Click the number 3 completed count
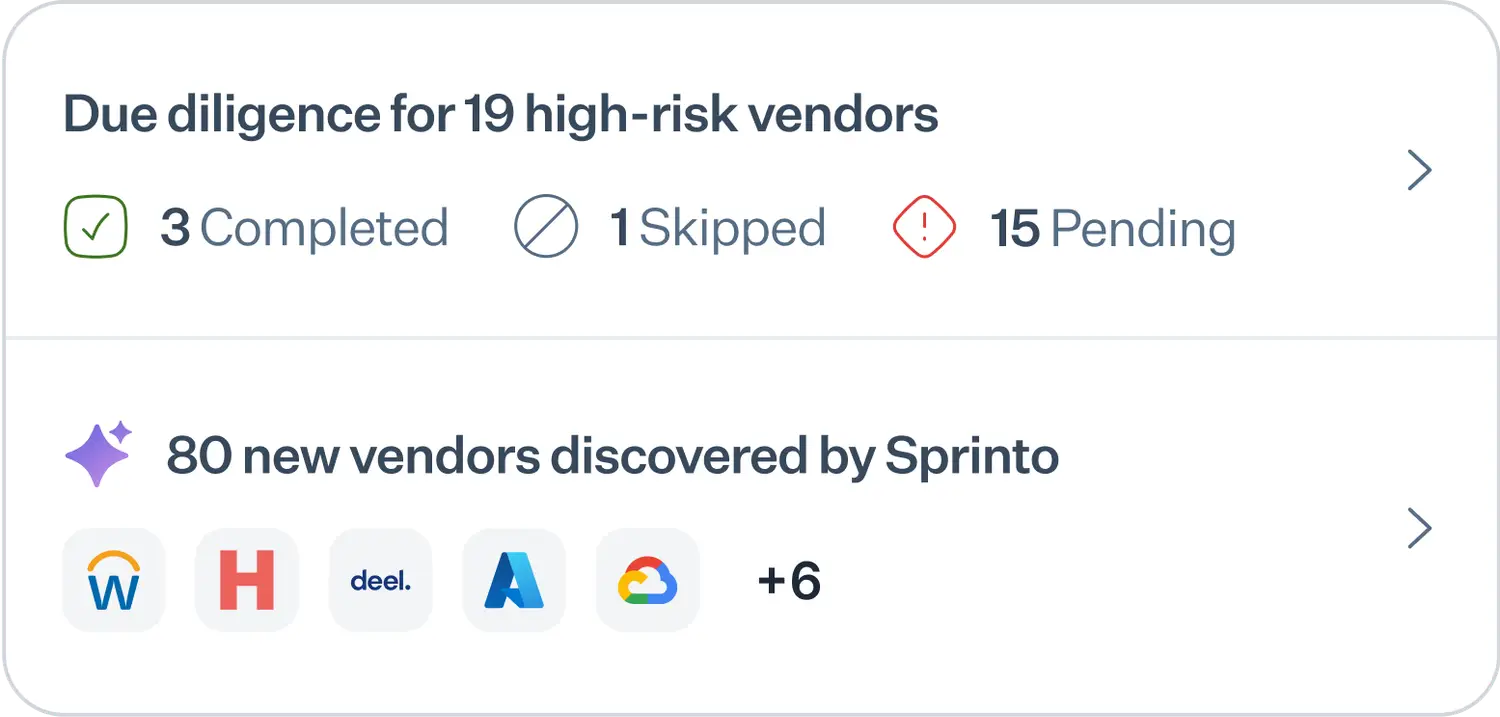This screenshot has width=1500, height=717. [175, 229]
